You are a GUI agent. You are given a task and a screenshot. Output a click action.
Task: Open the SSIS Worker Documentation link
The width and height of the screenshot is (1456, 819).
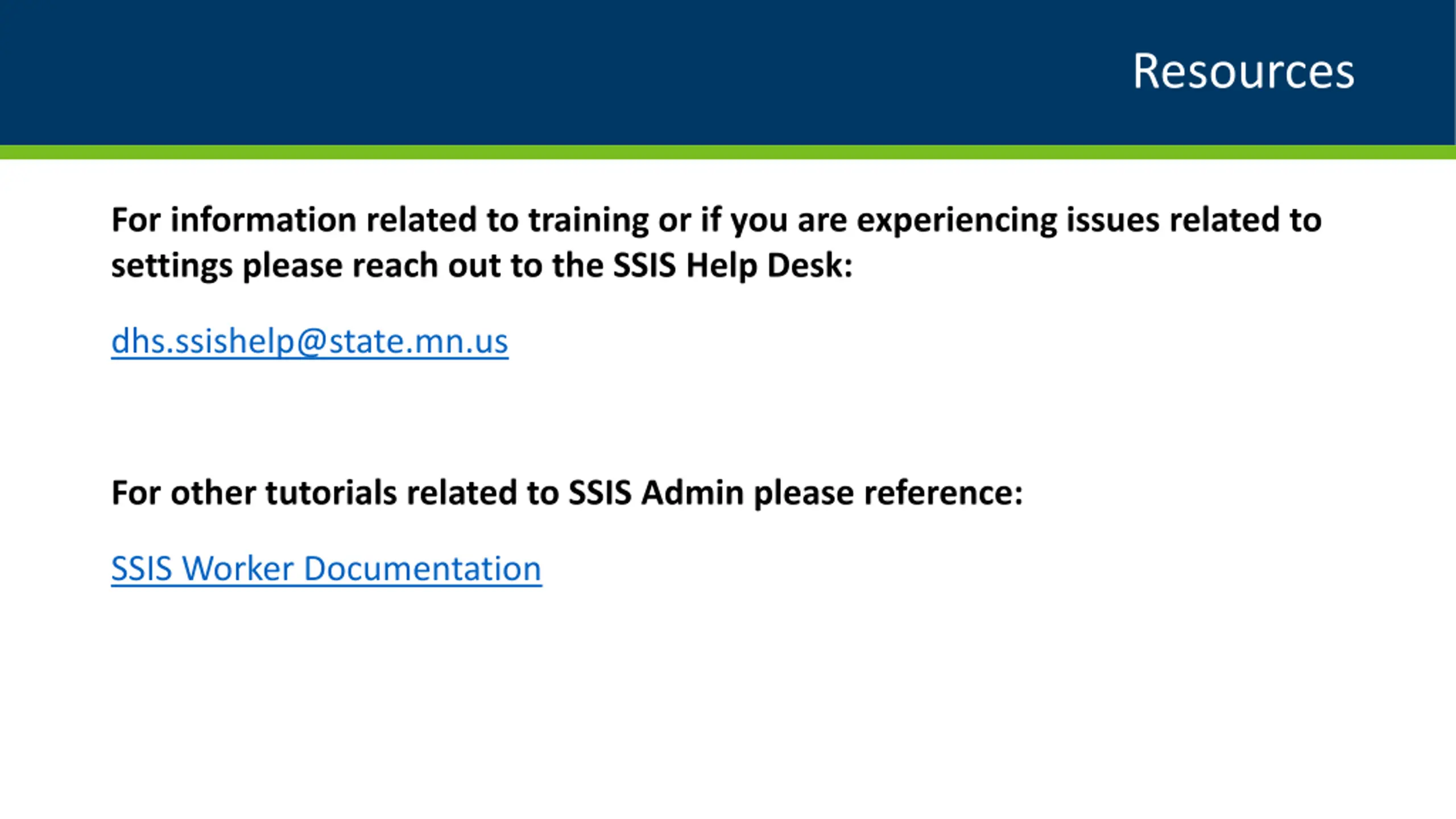[326, 569]
